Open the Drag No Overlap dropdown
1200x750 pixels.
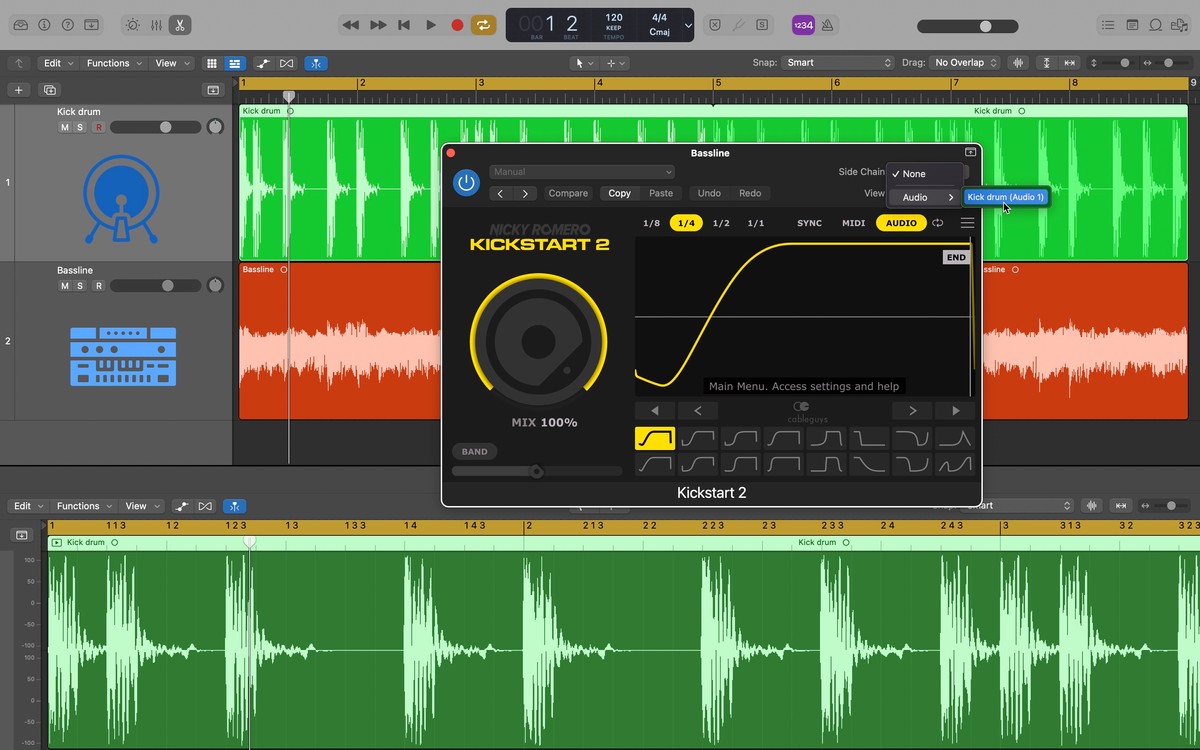(x=965, y=63)
